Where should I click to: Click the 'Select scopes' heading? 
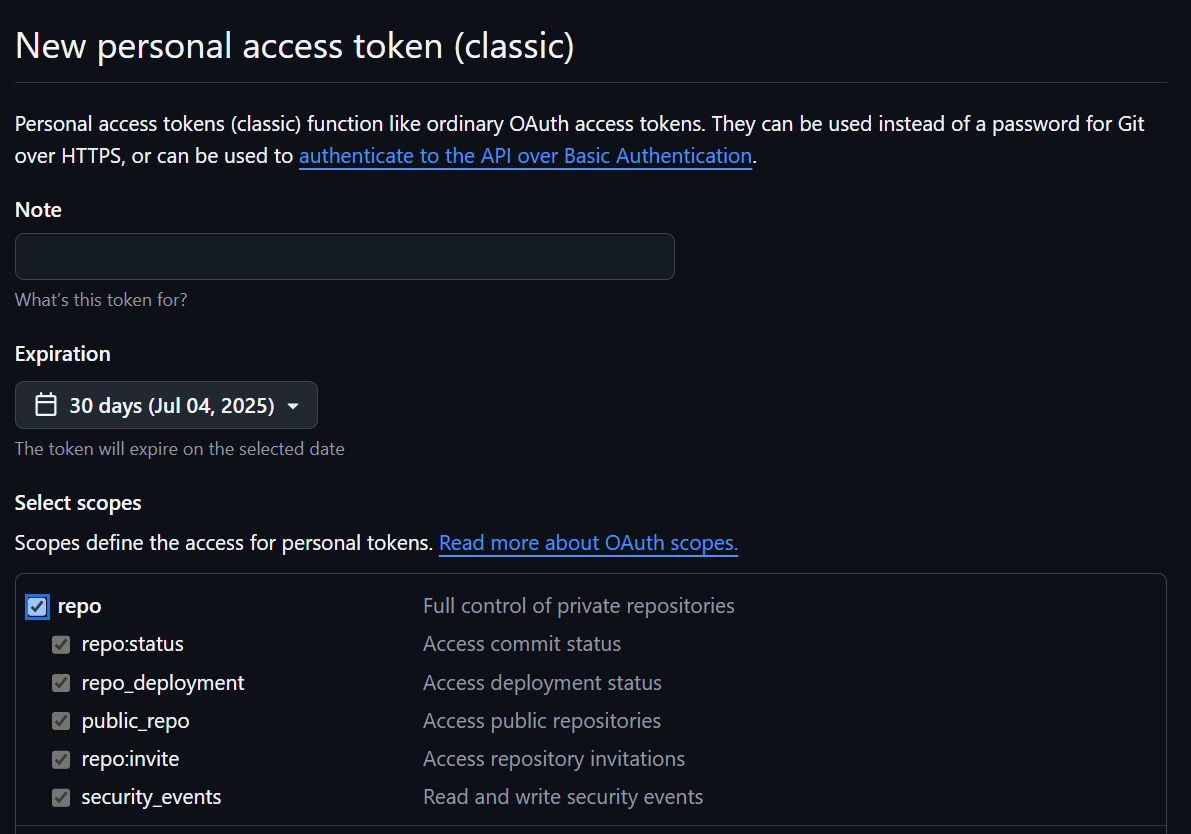78,502
